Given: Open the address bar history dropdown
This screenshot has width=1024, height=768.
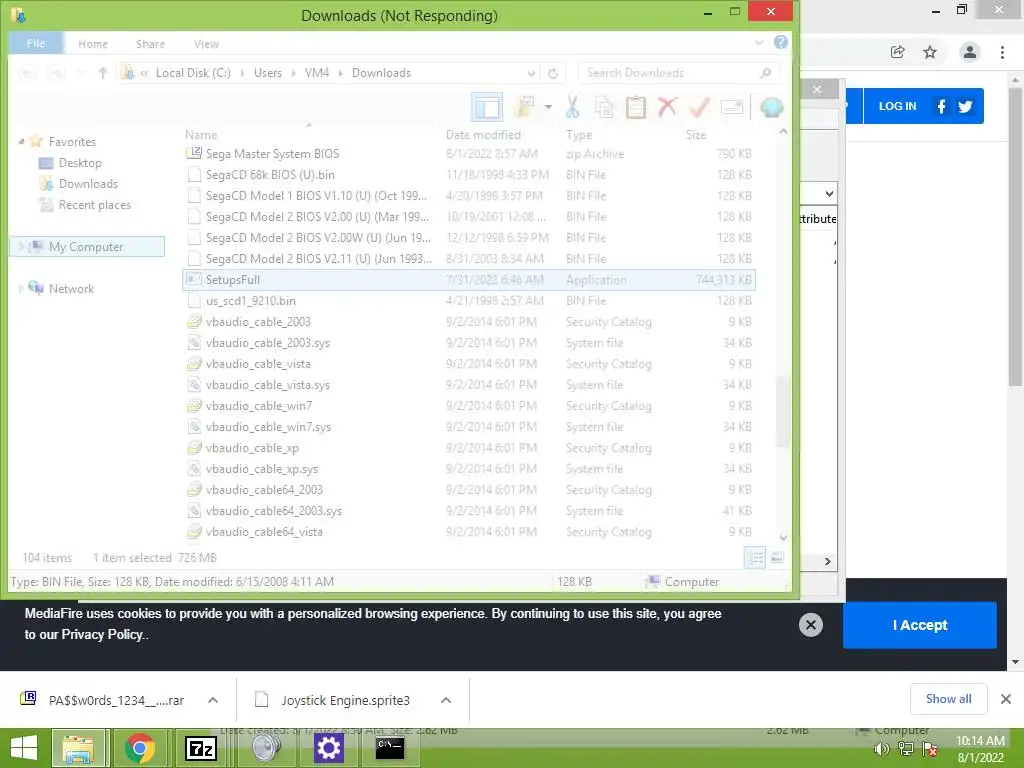Looking at the screenshot, I should pyautogui.click(x=532, y=73).
